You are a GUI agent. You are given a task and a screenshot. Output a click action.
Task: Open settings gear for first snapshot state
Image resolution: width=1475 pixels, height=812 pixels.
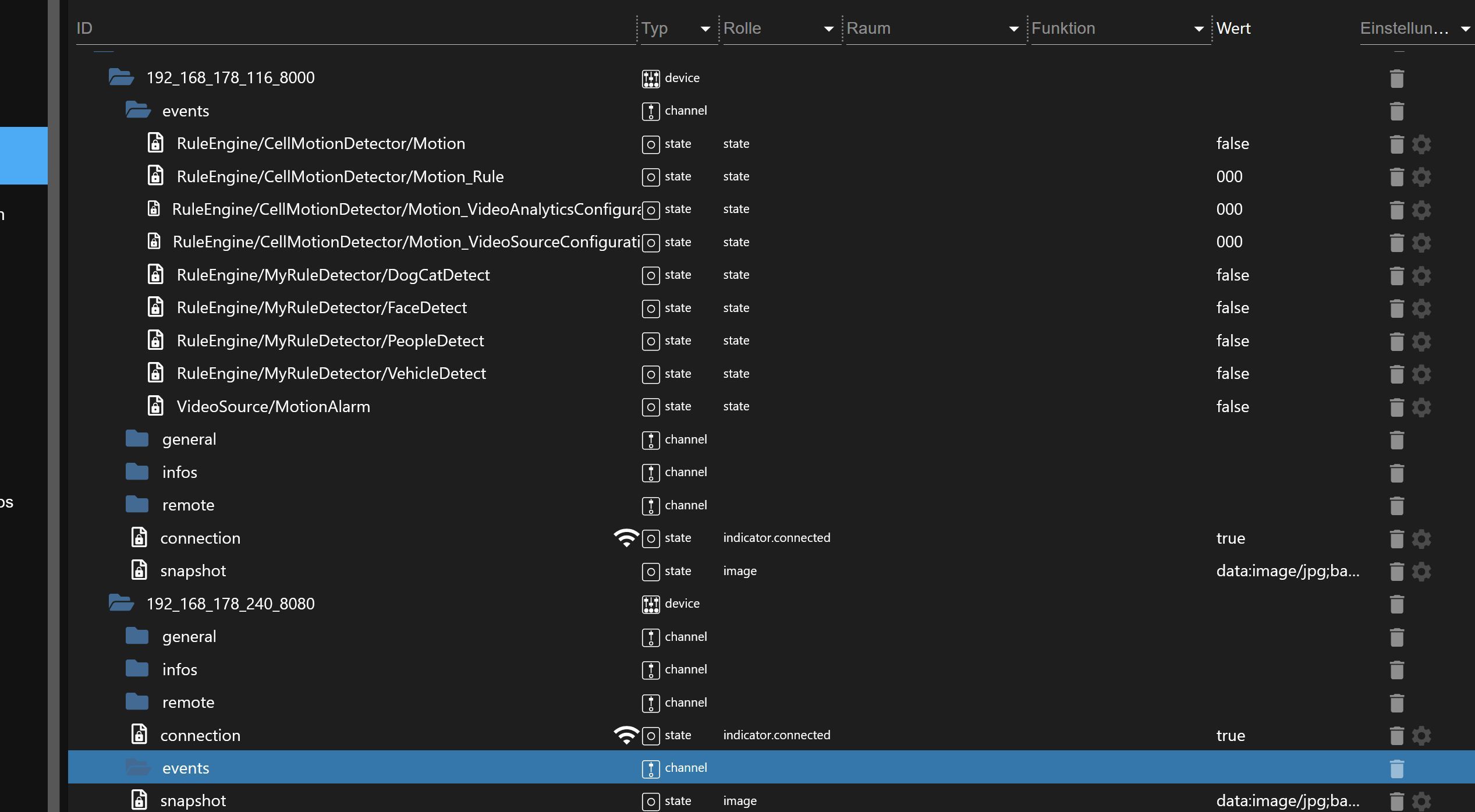click(1421, 572)
